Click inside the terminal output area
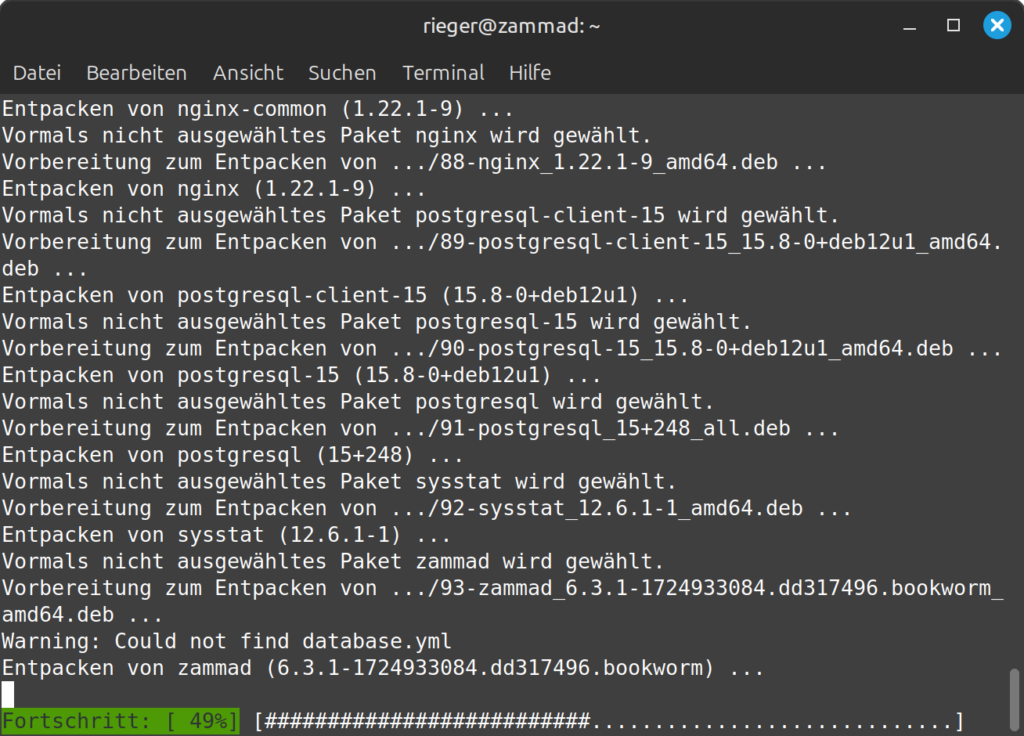 tap(500, 400)
